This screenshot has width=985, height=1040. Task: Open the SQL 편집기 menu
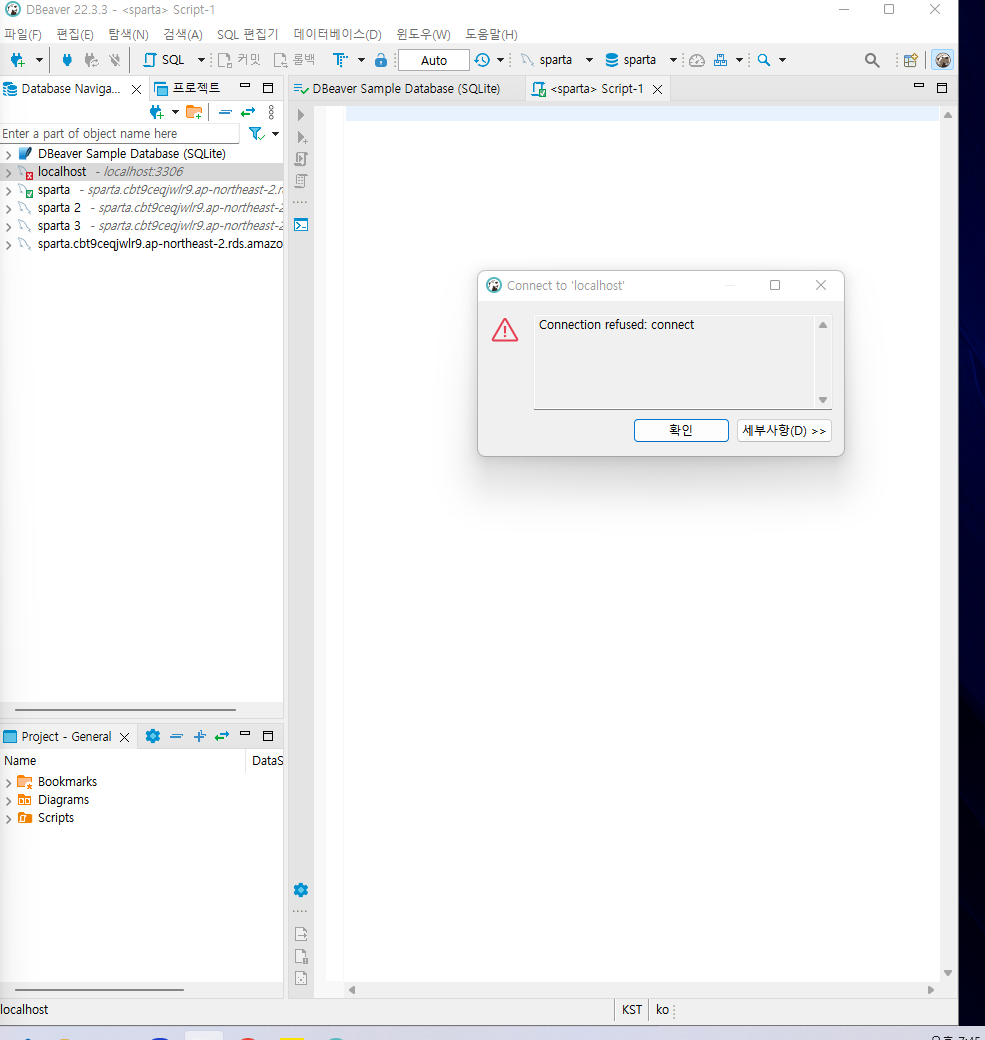click(x=247, y=34)
